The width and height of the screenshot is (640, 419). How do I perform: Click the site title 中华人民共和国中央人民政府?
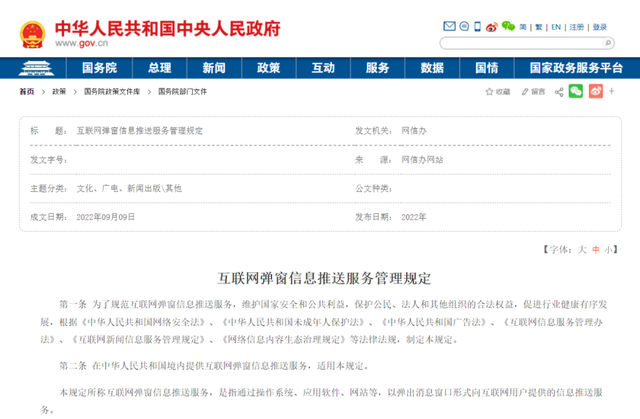[168, 29]
